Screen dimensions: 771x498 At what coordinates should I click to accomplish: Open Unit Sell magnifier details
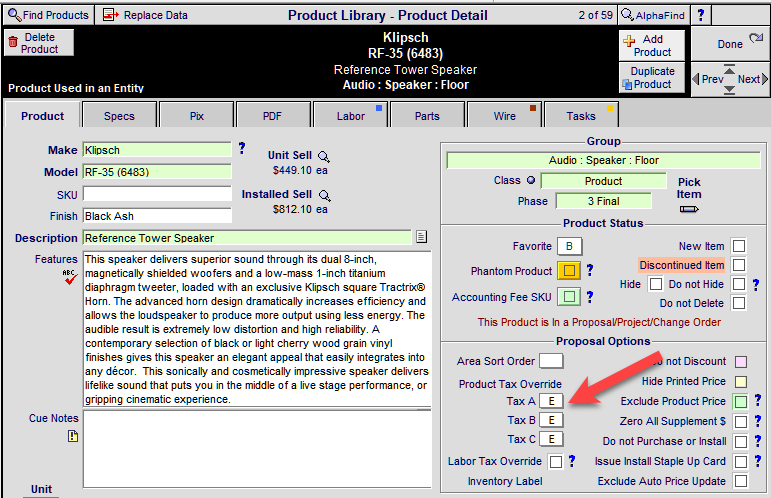click(x=324, y=156)
